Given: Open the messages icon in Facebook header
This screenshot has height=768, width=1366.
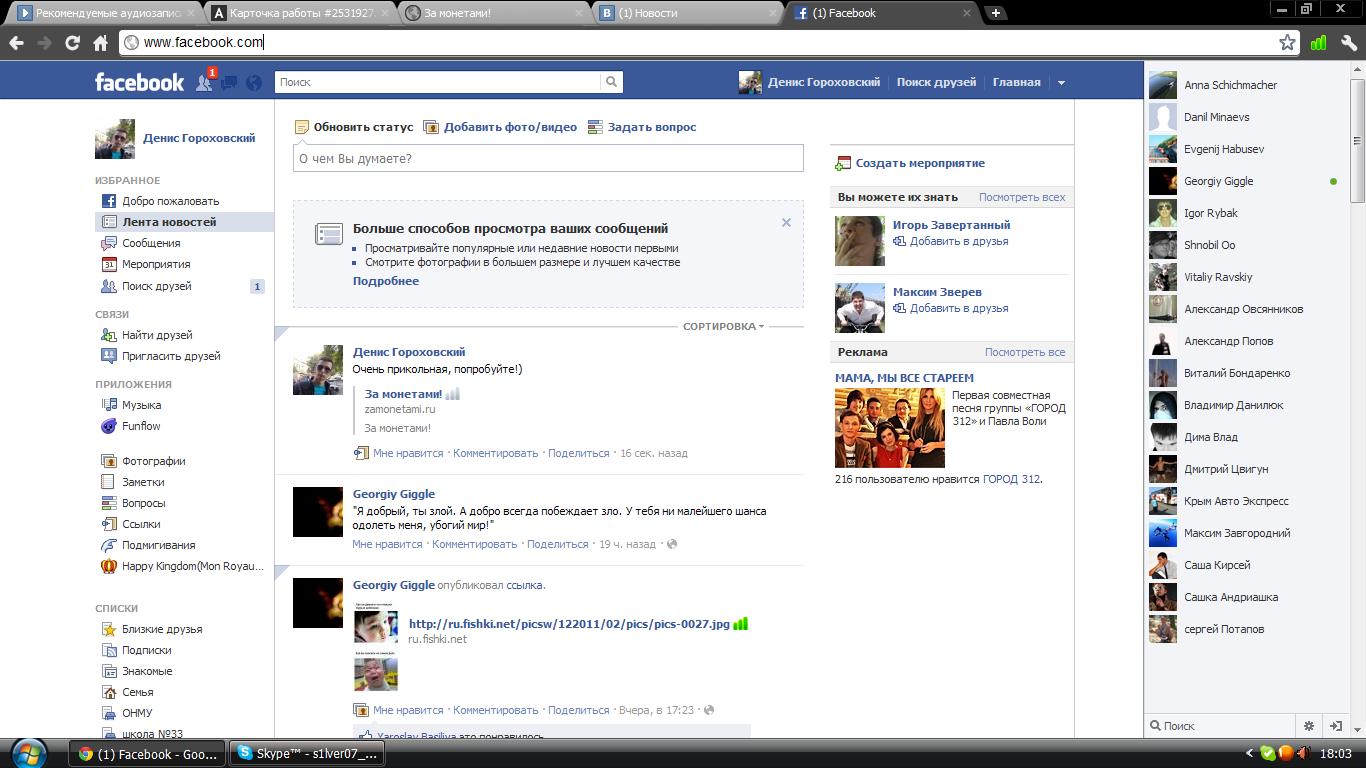Looking at the screenshot, I should pos(229,83).
